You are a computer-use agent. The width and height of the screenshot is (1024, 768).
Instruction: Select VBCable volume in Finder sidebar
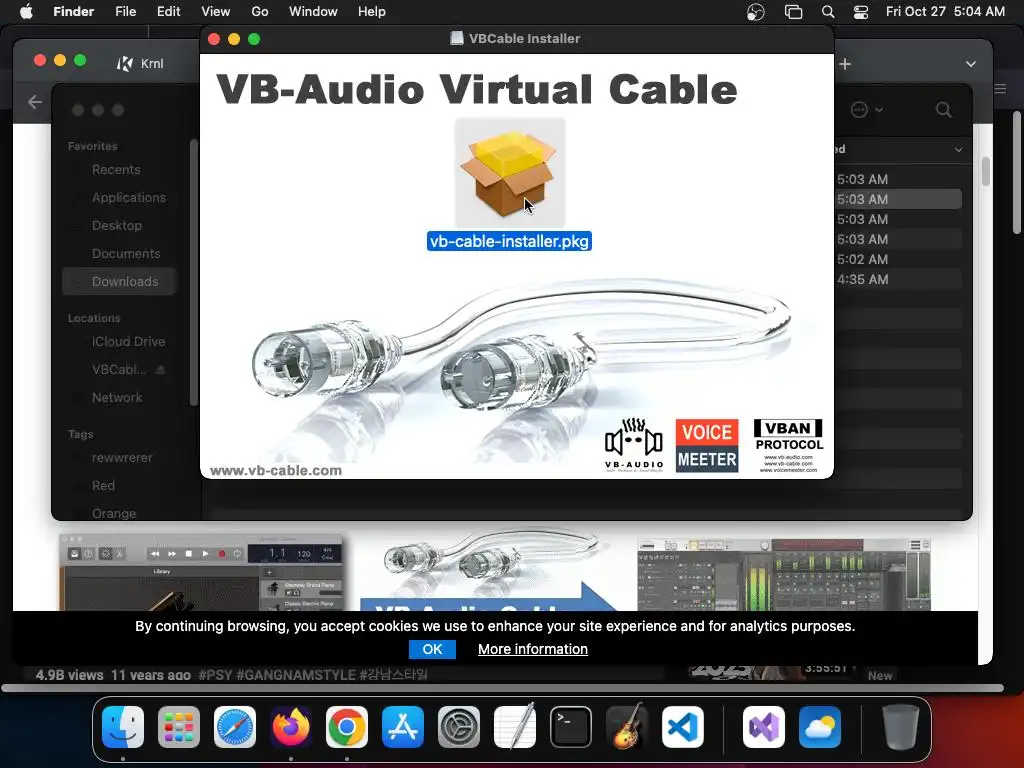tap(118, 370)
